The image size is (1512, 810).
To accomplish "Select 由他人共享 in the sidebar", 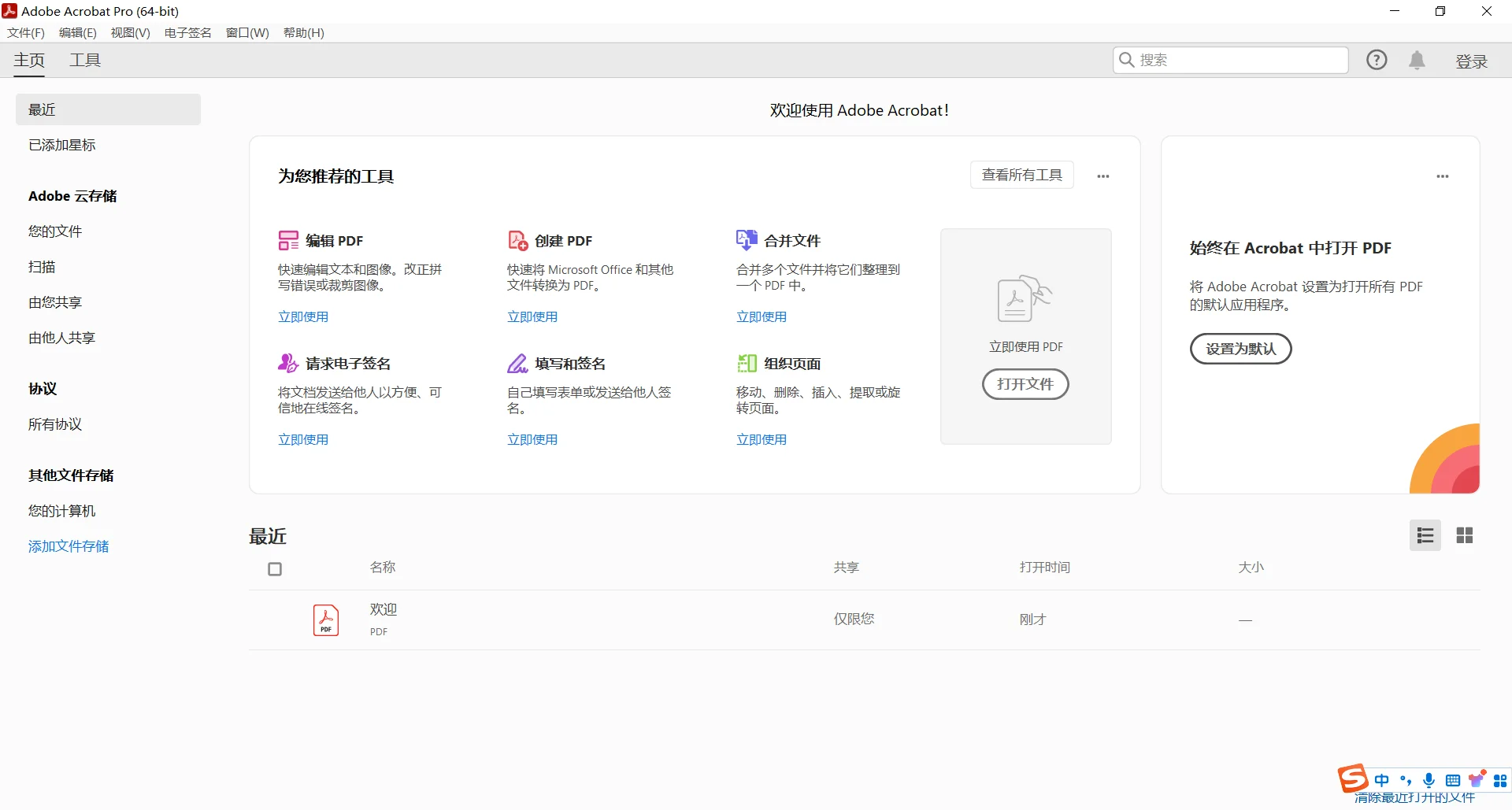I will pos(62,338).
